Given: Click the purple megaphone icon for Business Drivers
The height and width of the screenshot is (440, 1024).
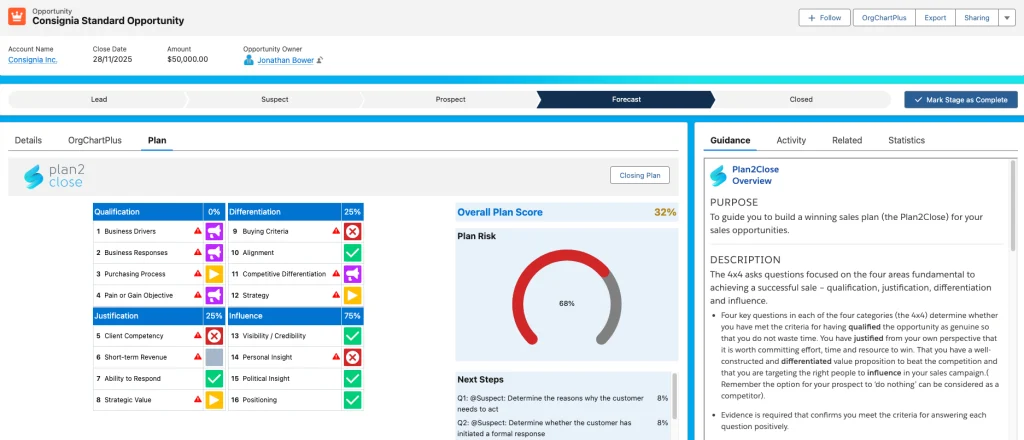Looking at the screenshot, I should click(x=214, y=231).
